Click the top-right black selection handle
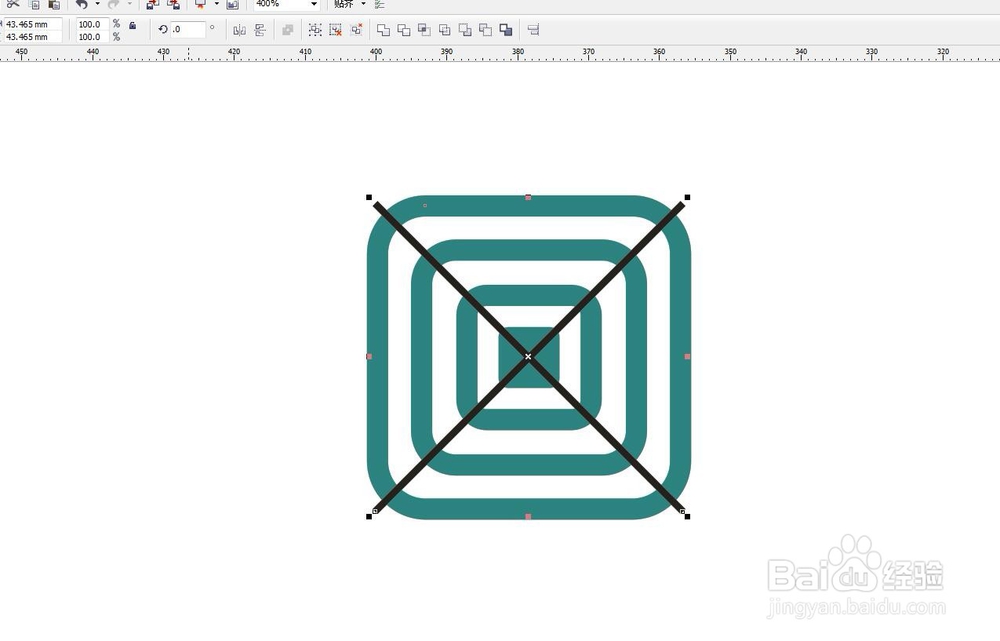Viewport: 1000px width, 641px height. point(687,197)
